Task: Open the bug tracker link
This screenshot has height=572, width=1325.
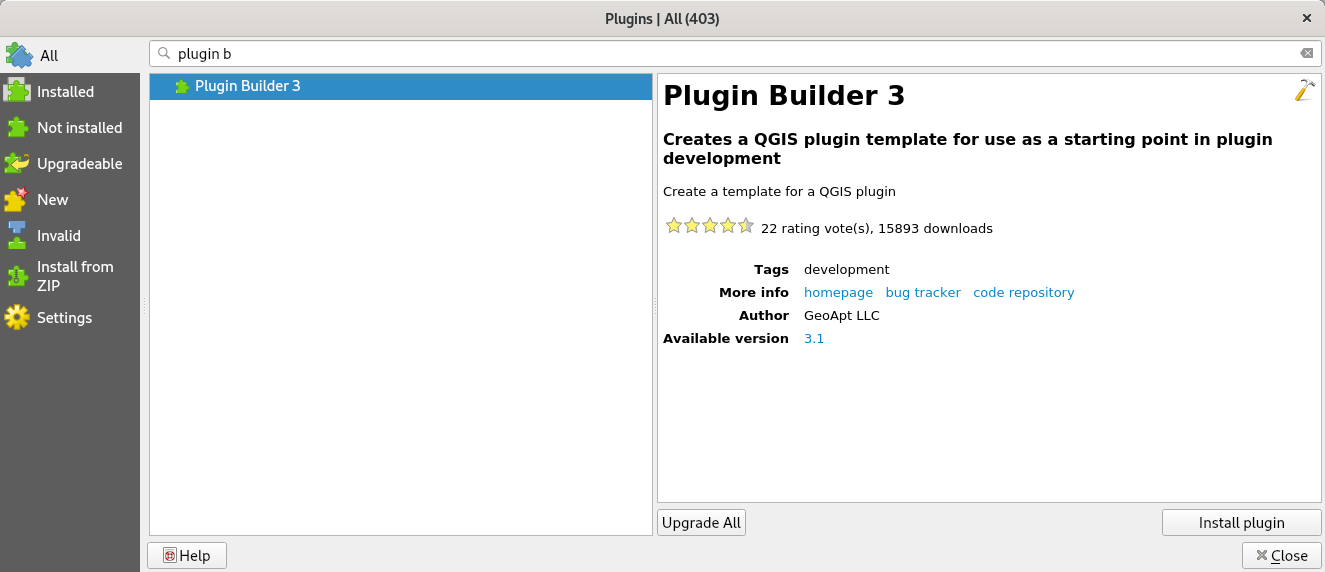Action: 923,292
